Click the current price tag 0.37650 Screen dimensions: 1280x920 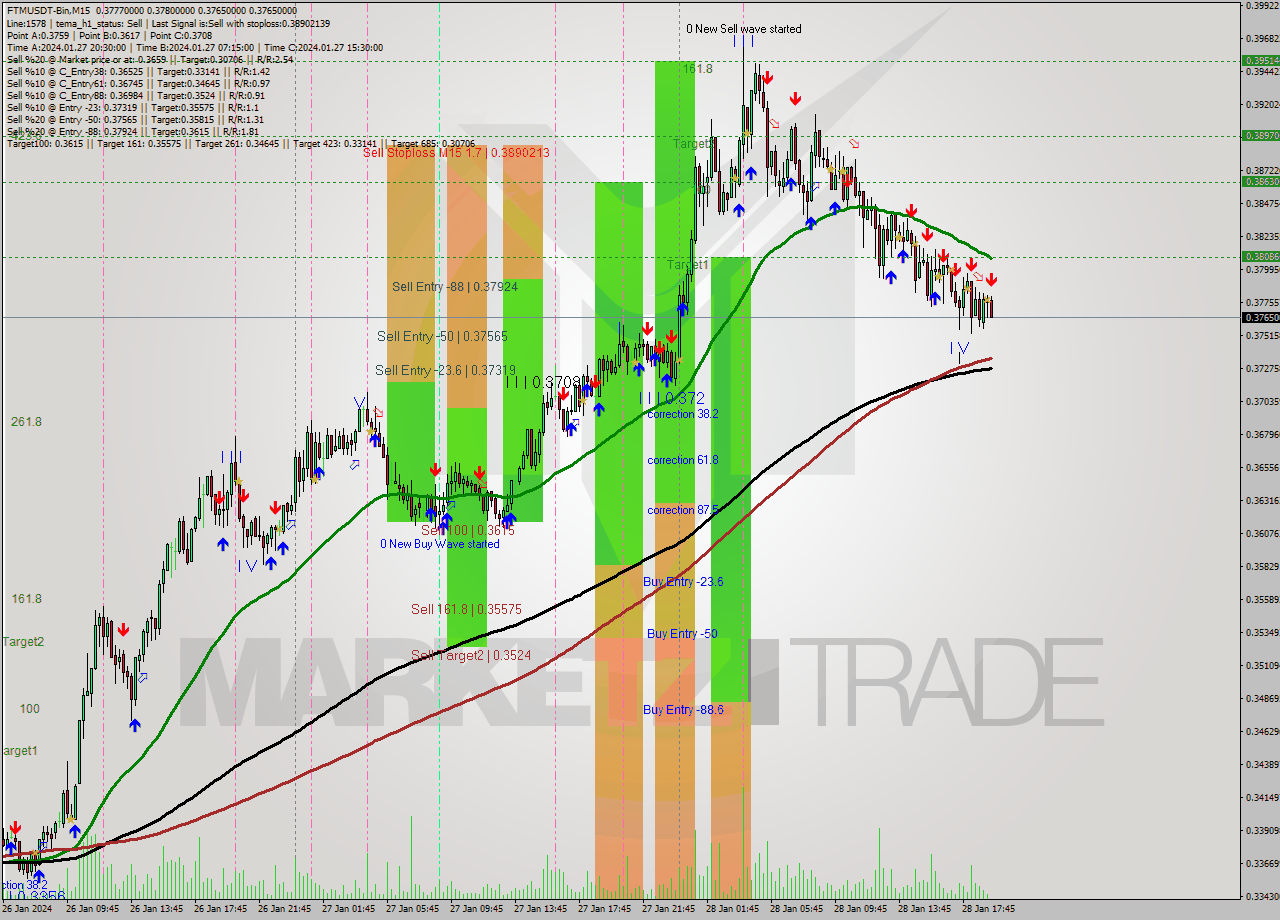pos(1260,317)
